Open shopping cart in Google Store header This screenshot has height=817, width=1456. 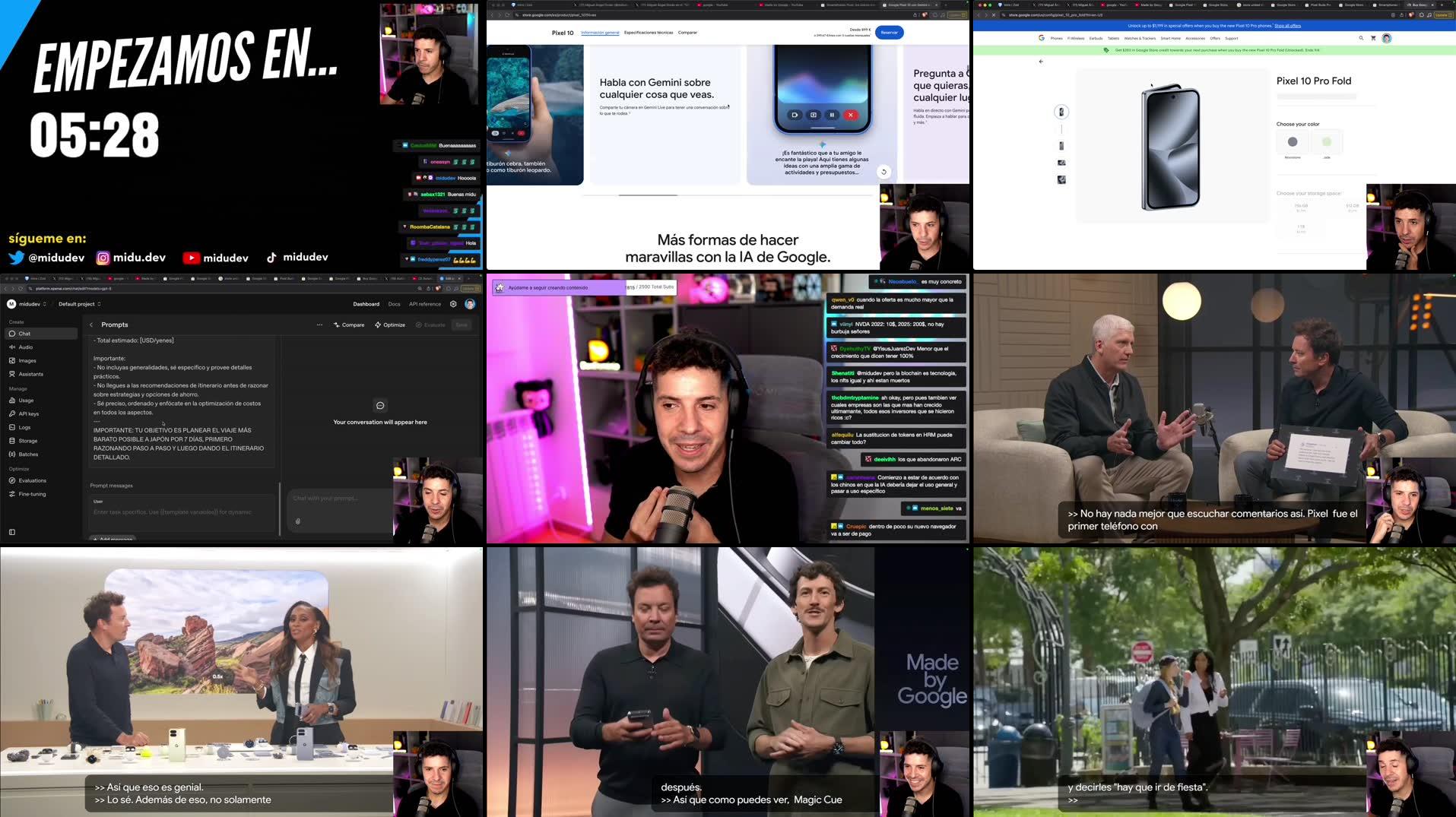click(1373, 38)
